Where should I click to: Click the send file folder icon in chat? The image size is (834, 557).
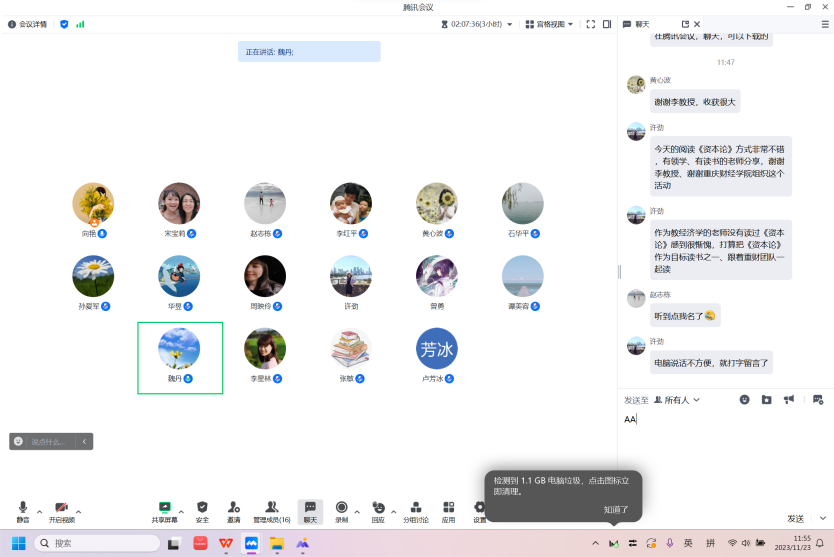[x=766, y=399]
